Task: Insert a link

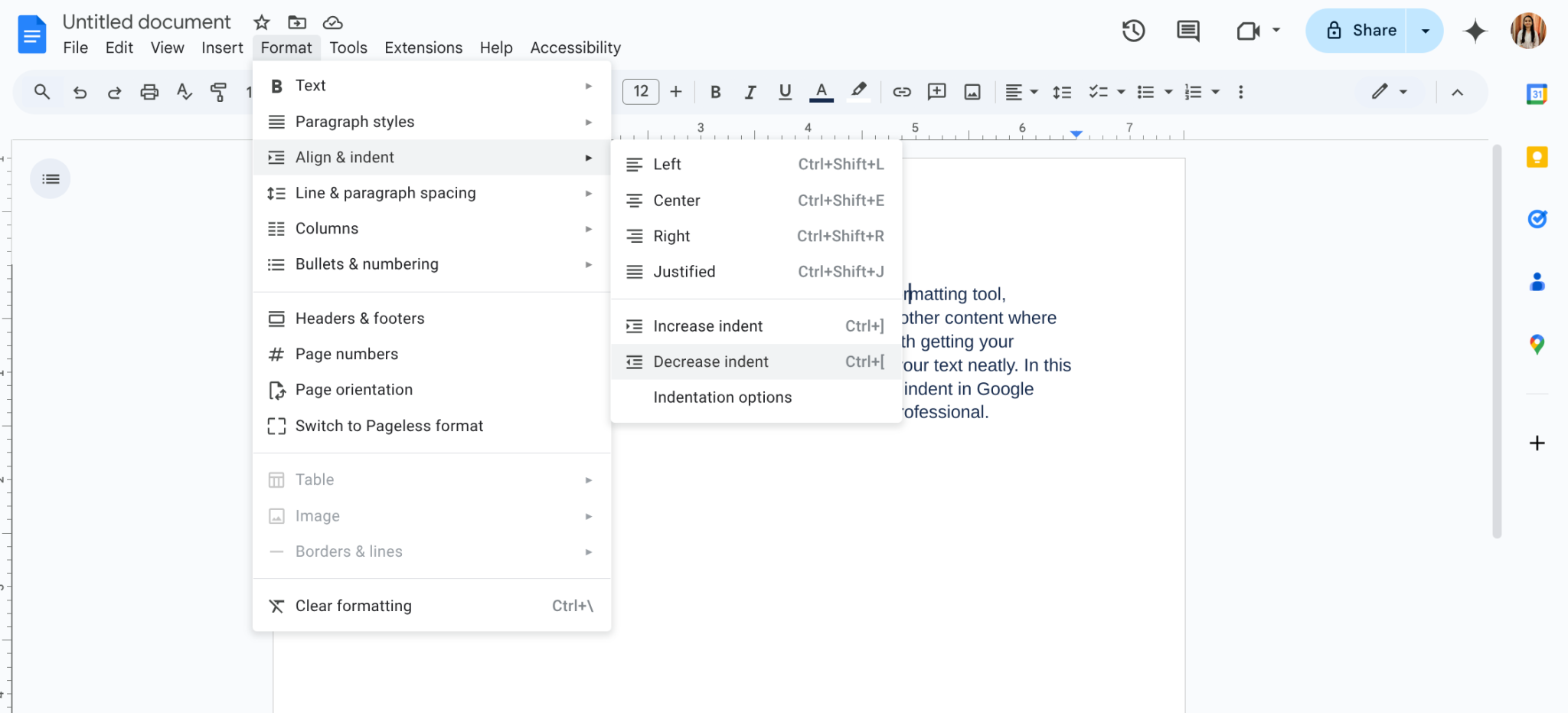Action: (902, 91)
